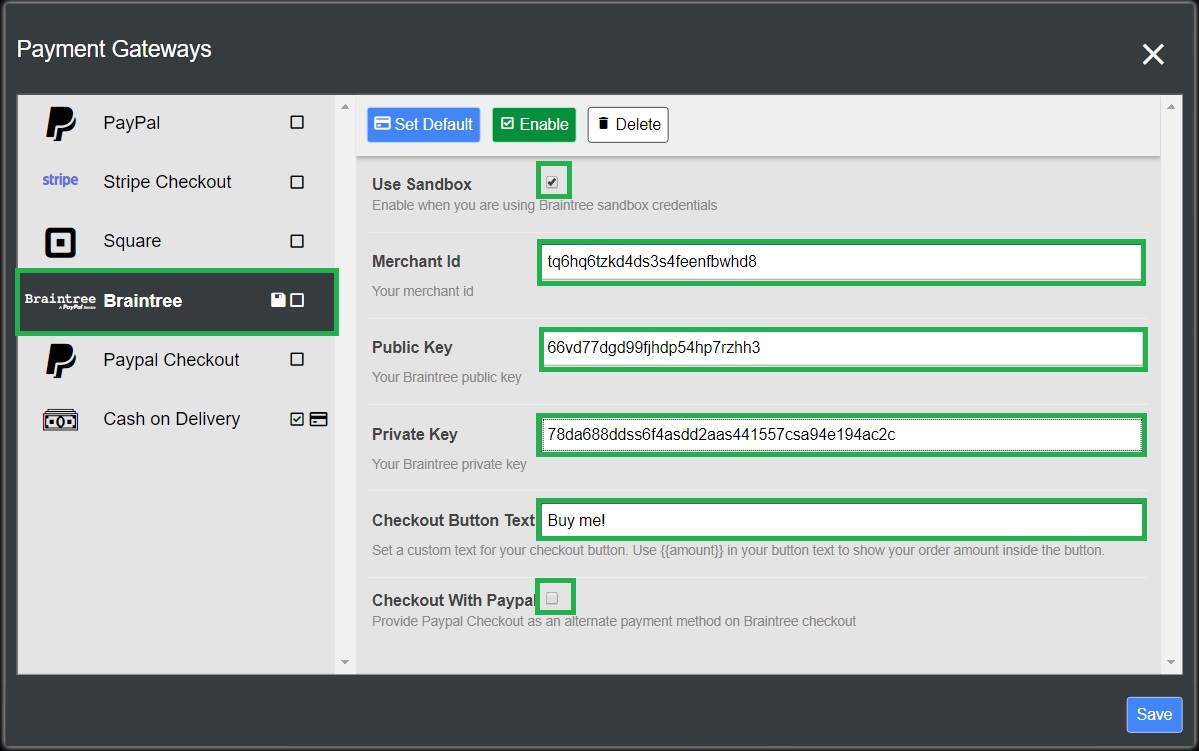Click the unsaved disk icon in Braintree row
Viewport: 1199px width, 751px height.
278,301
